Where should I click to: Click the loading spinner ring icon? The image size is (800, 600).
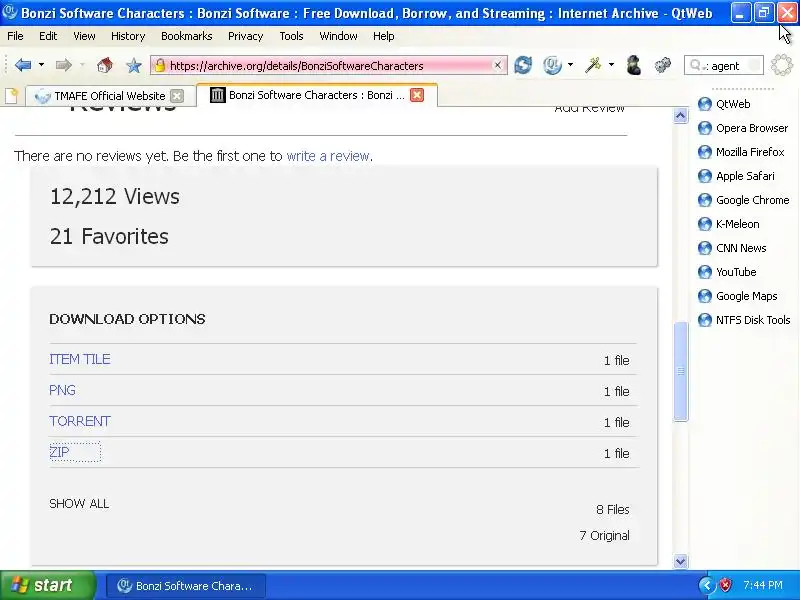(x=782, y=65)
